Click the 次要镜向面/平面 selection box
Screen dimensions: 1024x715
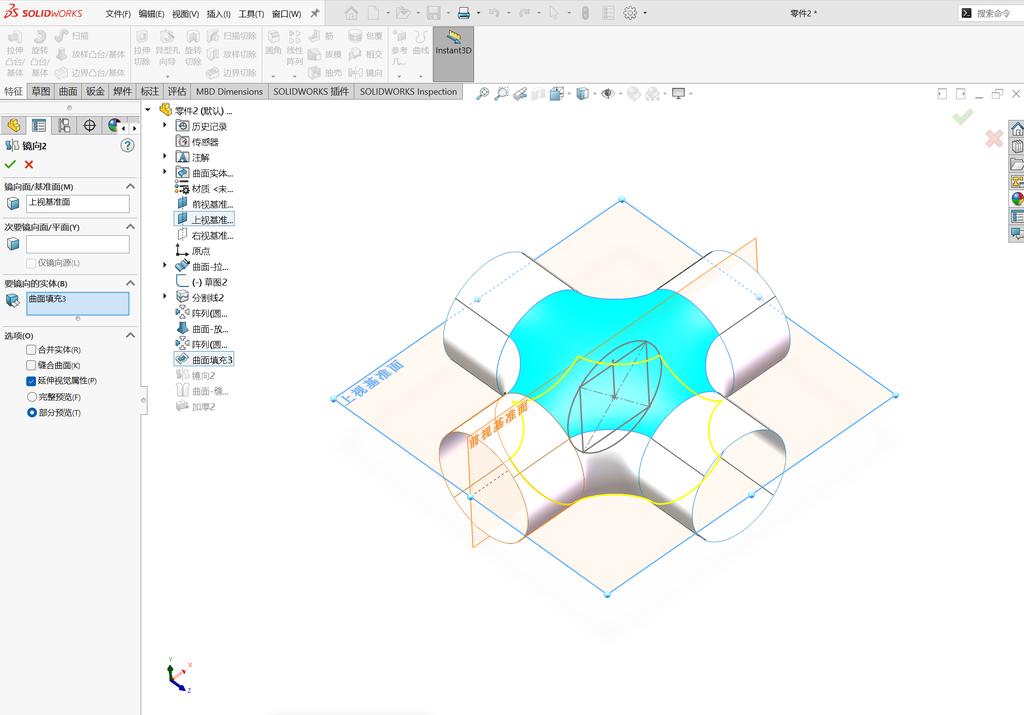(x=78, y=244)
